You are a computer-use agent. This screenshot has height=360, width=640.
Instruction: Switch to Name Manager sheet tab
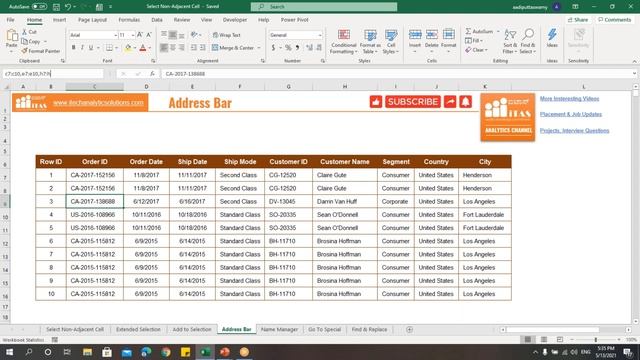[279, 329]
